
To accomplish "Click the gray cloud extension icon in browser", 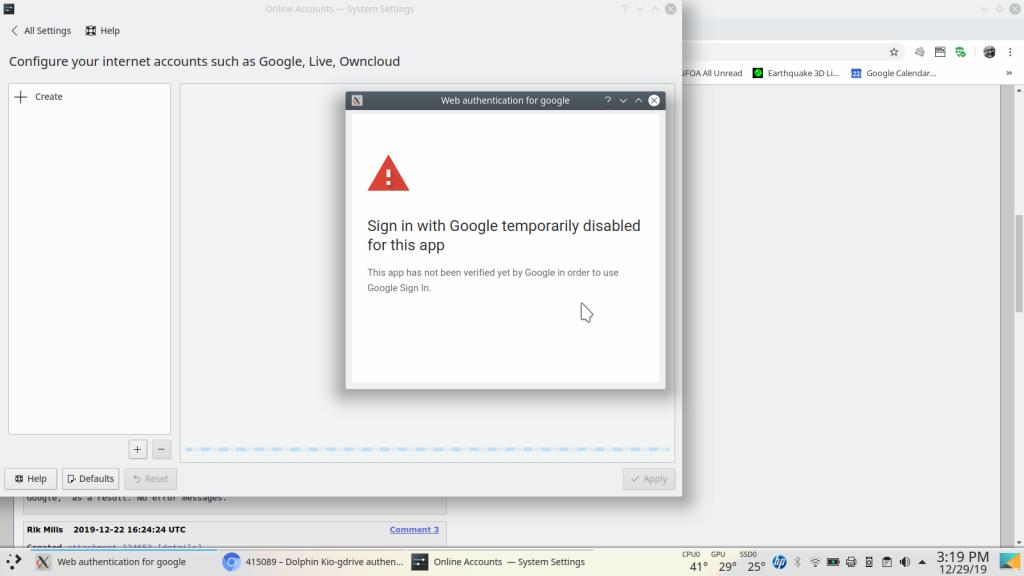I will 919,52.
